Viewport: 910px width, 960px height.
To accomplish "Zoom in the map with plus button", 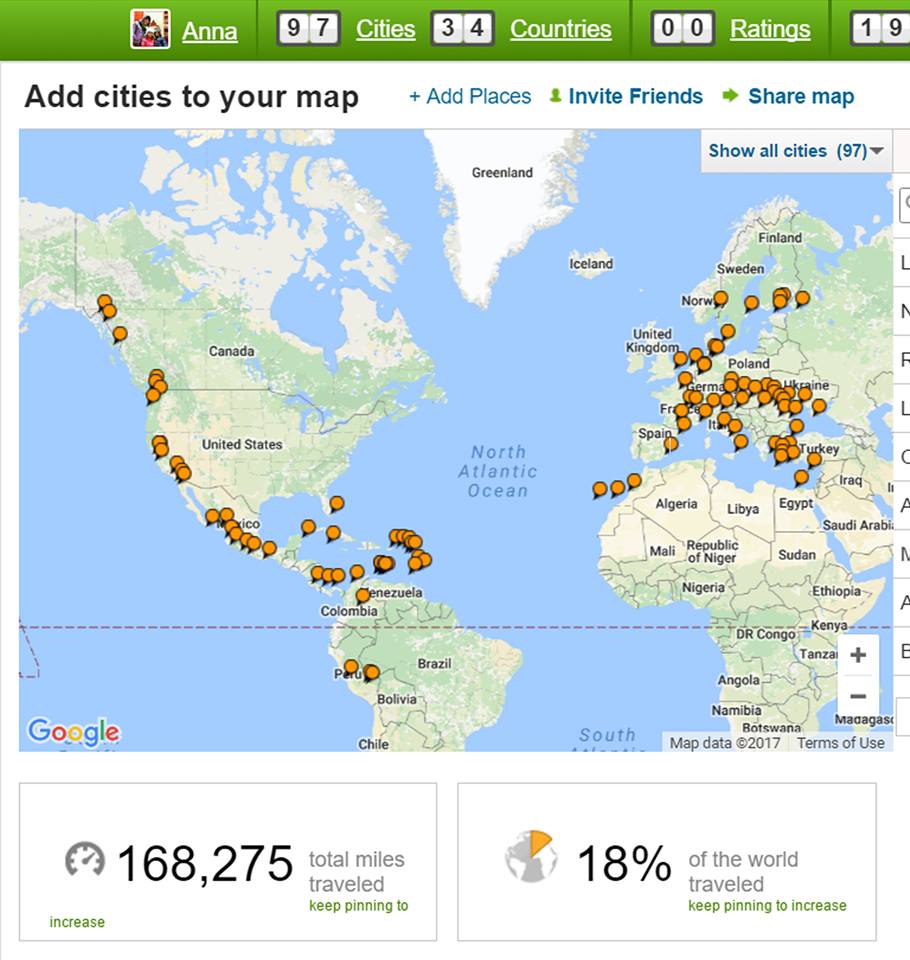I will pos(857,655).
